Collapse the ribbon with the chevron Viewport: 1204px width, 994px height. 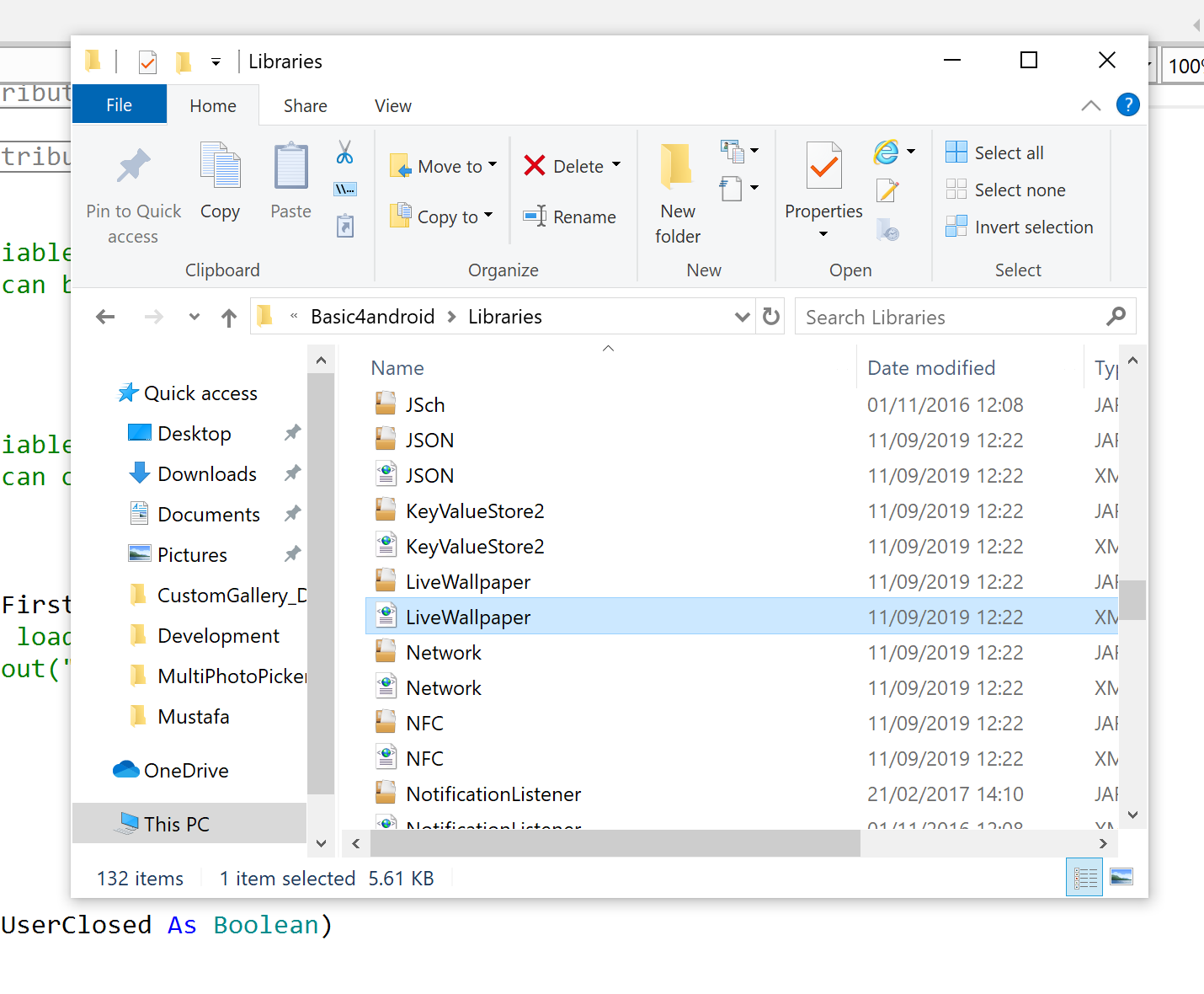[x=1090, y=105]
